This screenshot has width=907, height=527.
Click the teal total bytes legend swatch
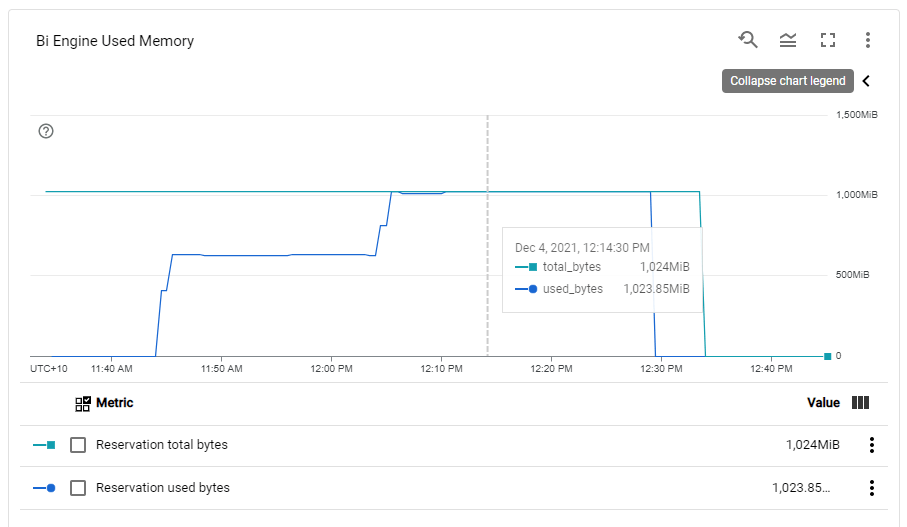(x=44, y=445)
